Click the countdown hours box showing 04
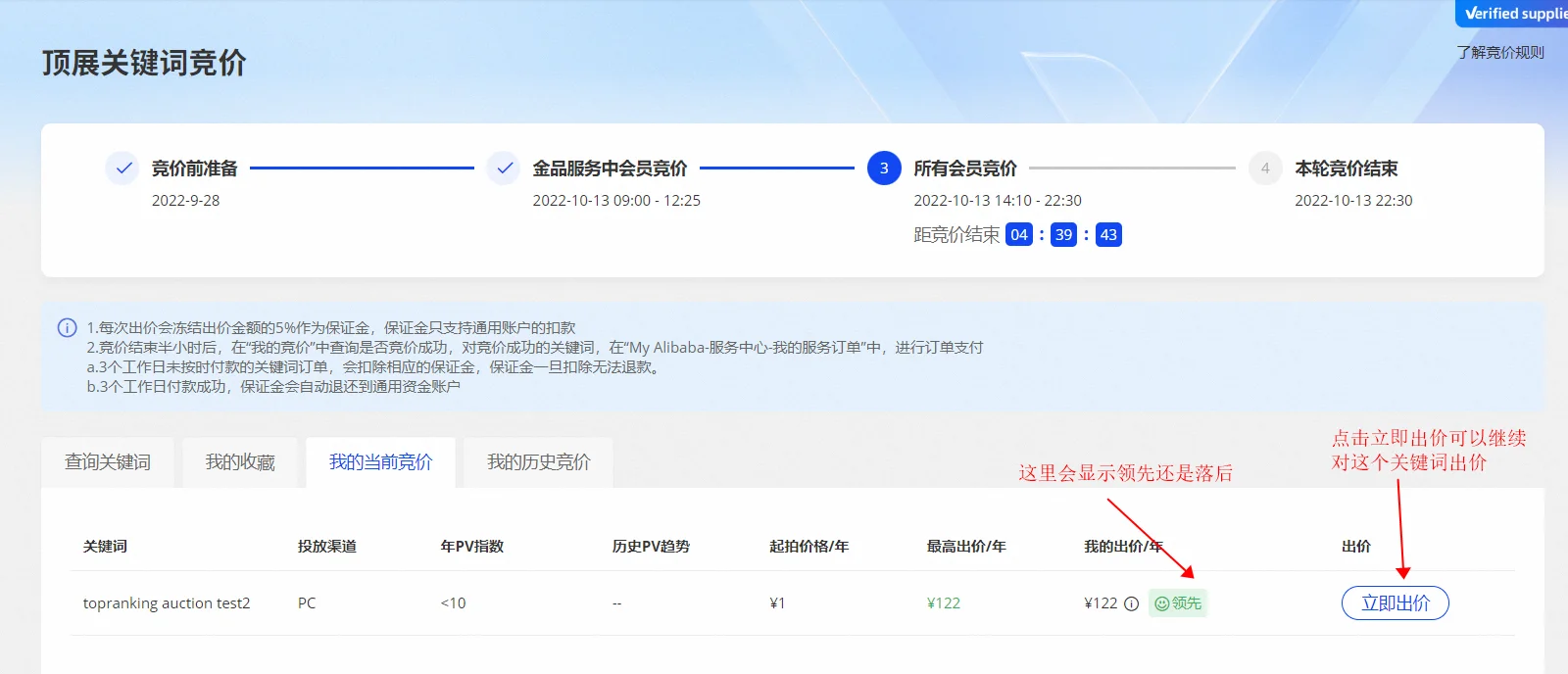 pyautogui.click(x=1019, y=235)
